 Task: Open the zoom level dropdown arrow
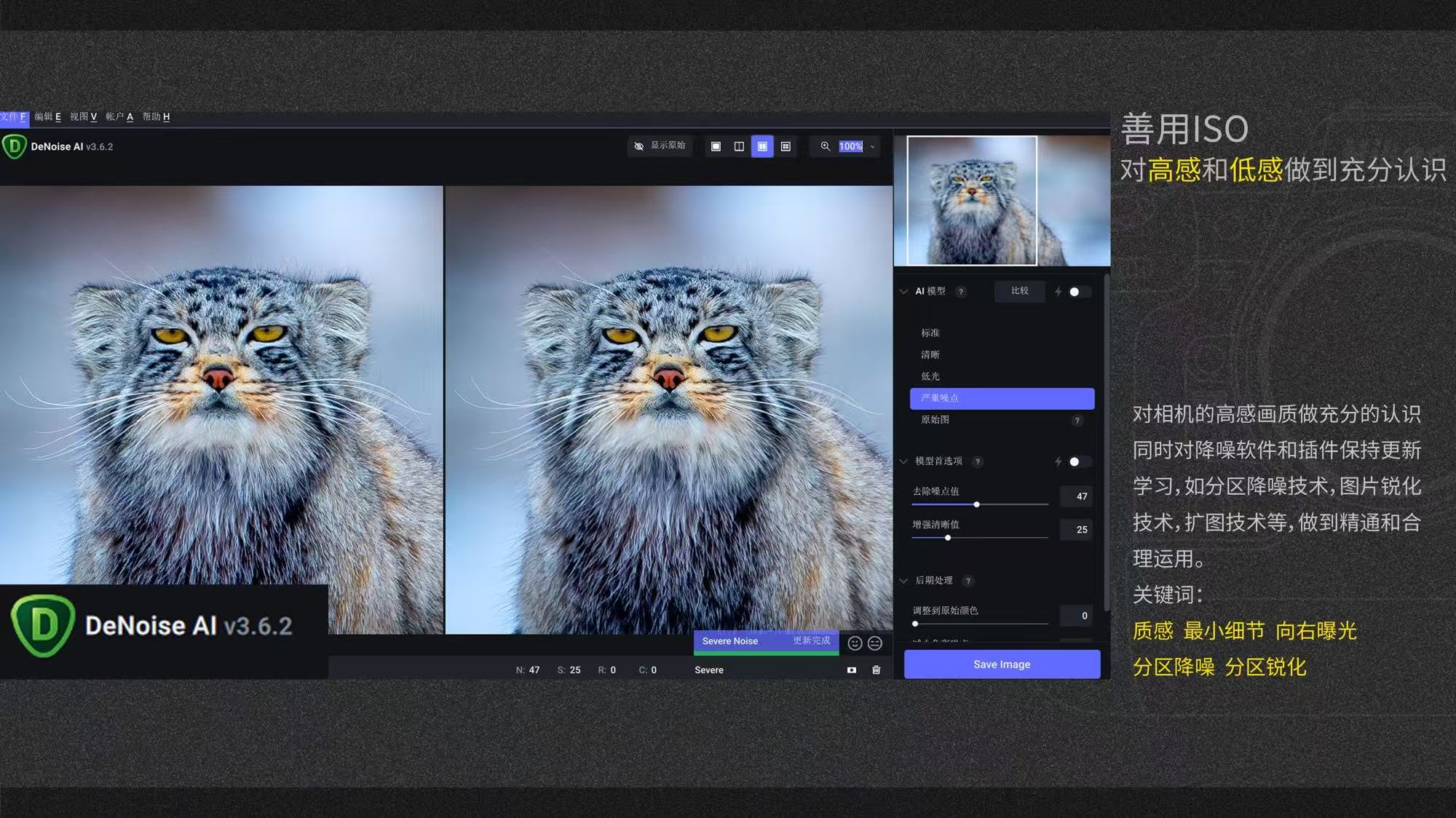[872, 147]
